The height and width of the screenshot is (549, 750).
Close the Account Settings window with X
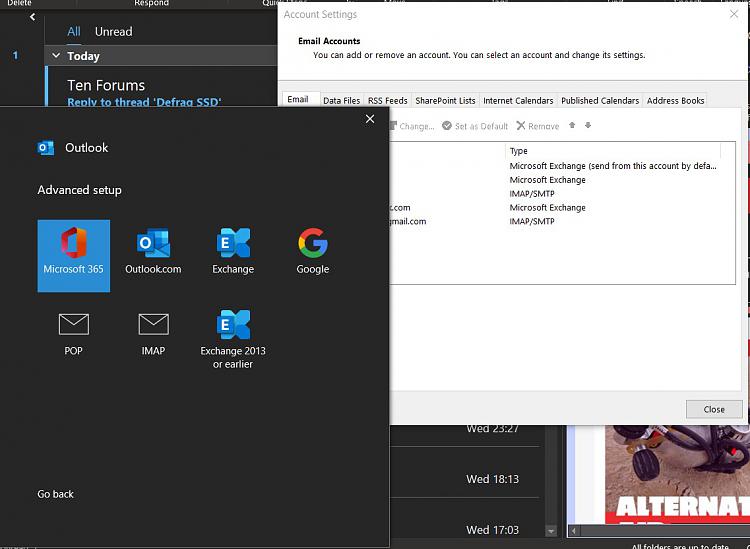734,14
